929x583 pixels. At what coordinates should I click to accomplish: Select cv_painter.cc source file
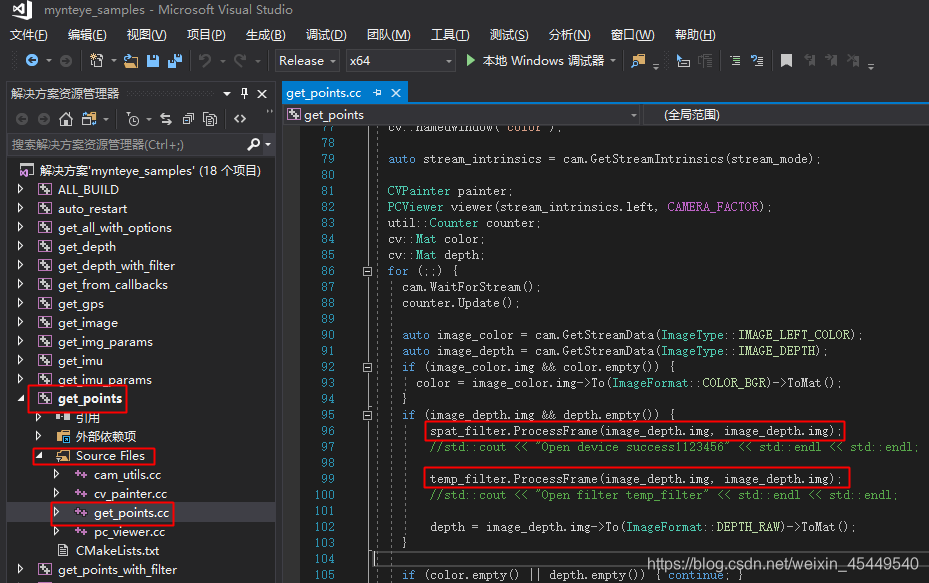130,494
